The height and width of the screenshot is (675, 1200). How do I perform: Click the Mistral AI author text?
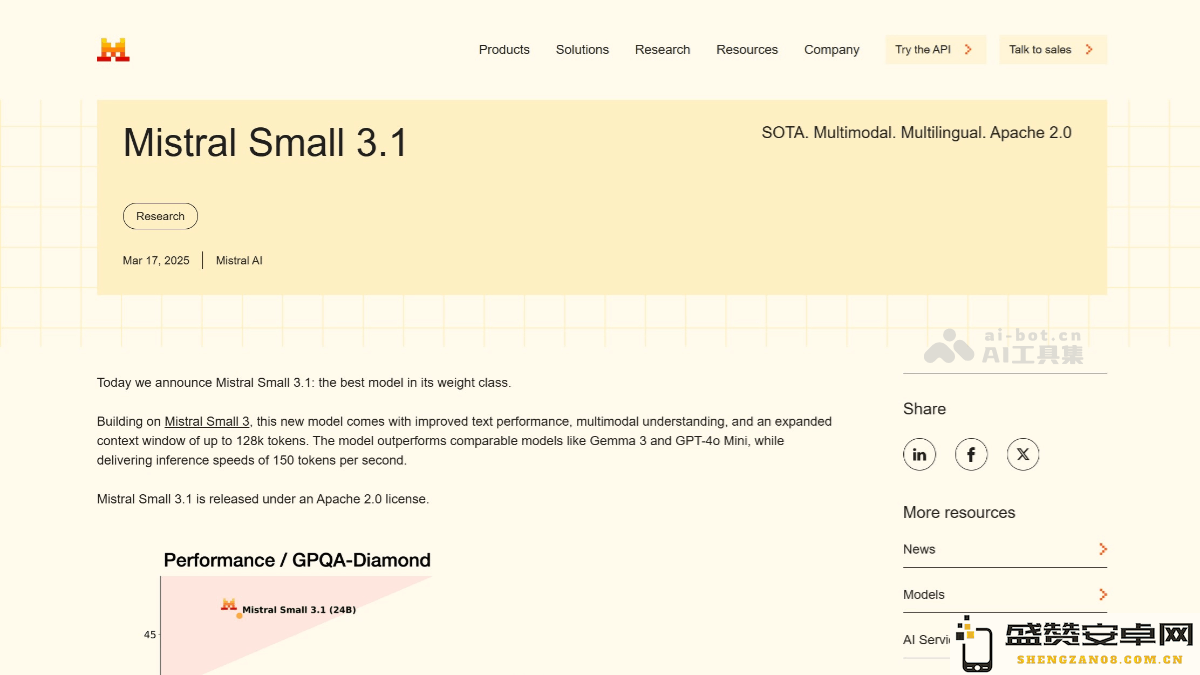point(239,260)
